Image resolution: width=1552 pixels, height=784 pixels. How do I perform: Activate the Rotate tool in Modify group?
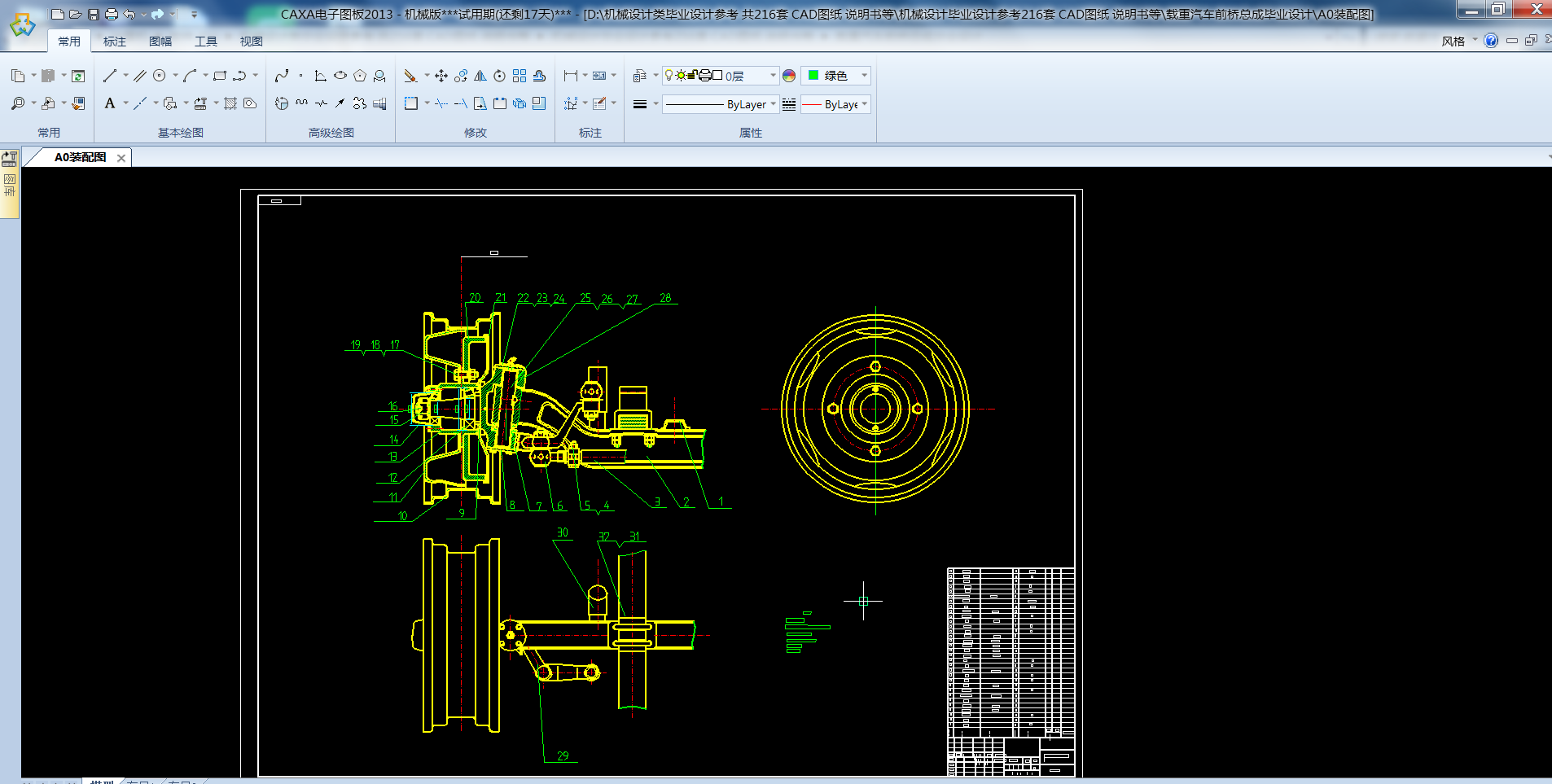499,76
